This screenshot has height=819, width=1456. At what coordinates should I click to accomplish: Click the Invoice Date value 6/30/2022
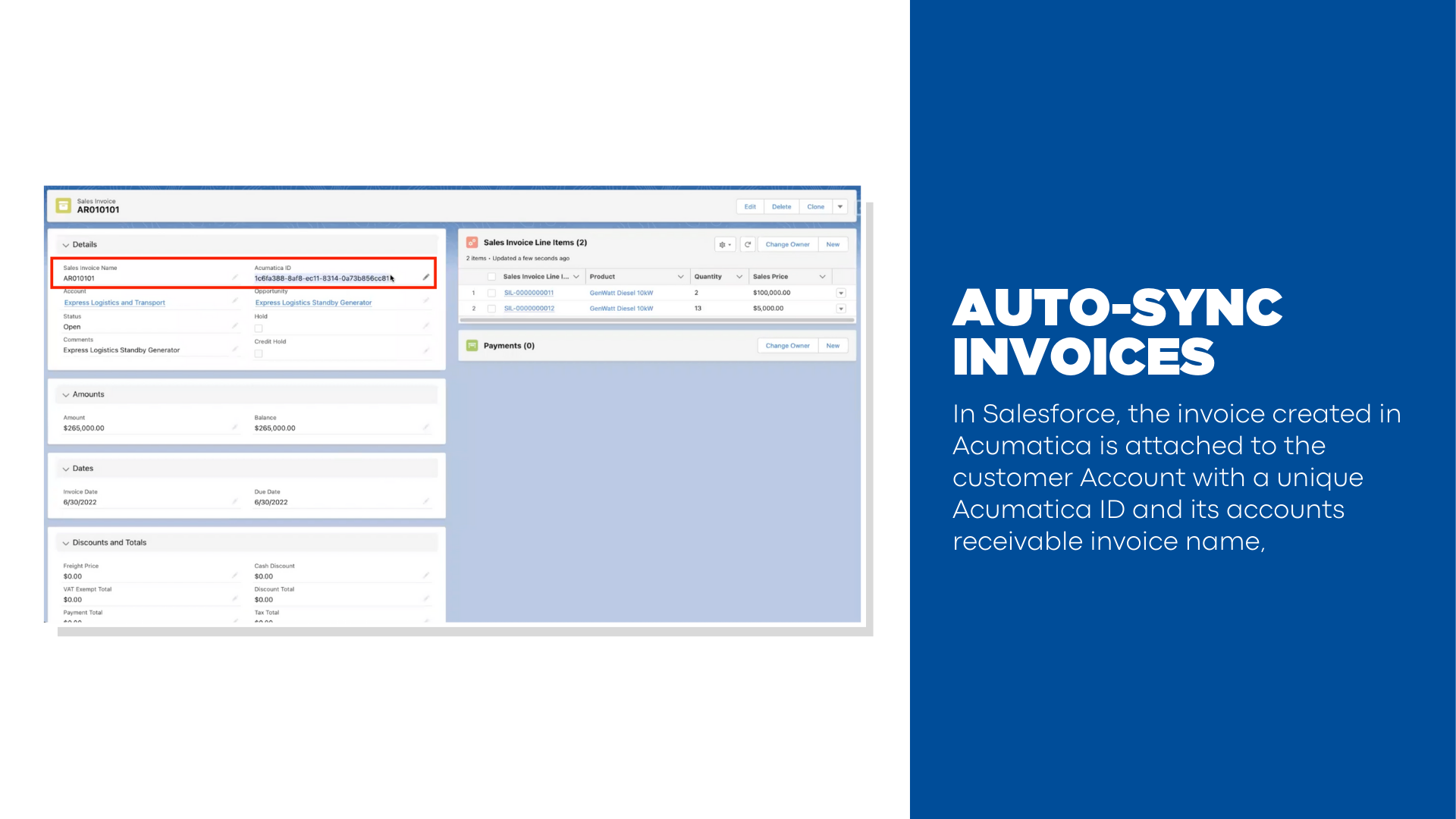click(80, 502)
